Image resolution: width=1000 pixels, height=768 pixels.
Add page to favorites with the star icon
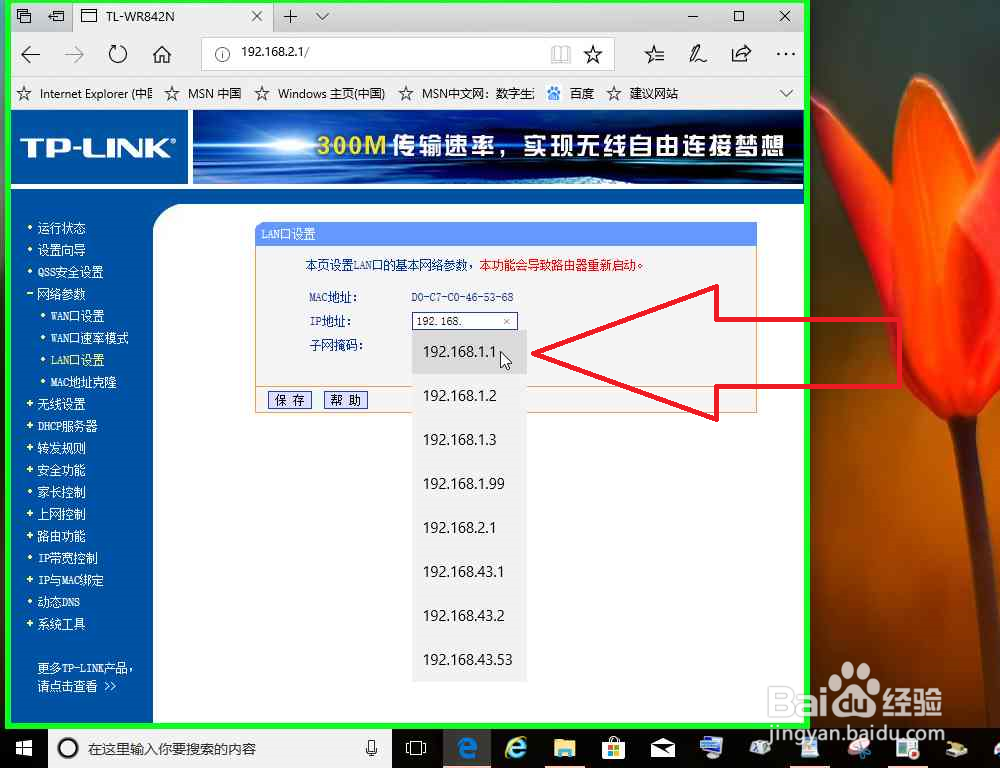click(593, 55)
